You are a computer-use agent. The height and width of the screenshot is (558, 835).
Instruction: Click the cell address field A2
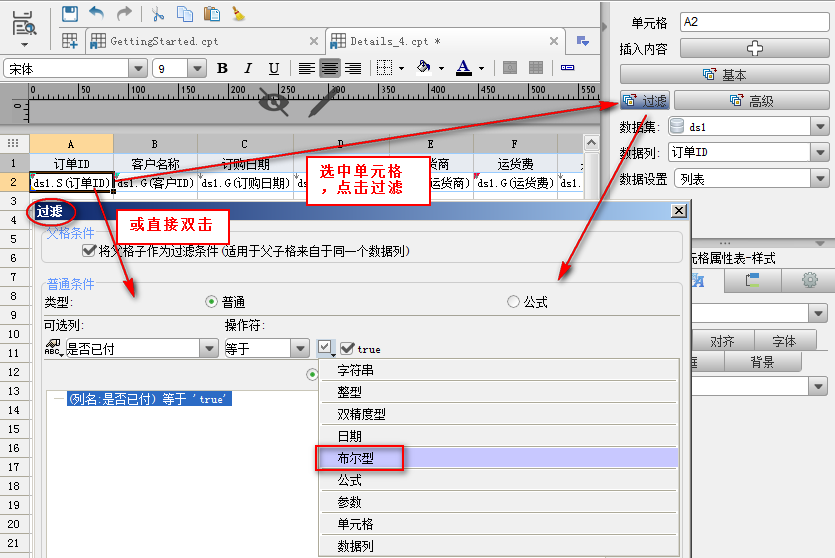click(755, 22)
